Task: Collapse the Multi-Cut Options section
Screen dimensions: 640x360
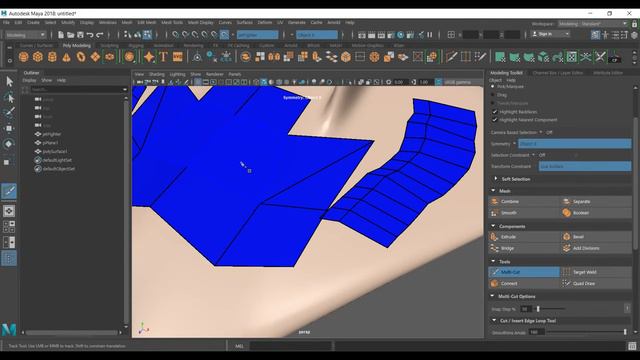Action: 493,296
